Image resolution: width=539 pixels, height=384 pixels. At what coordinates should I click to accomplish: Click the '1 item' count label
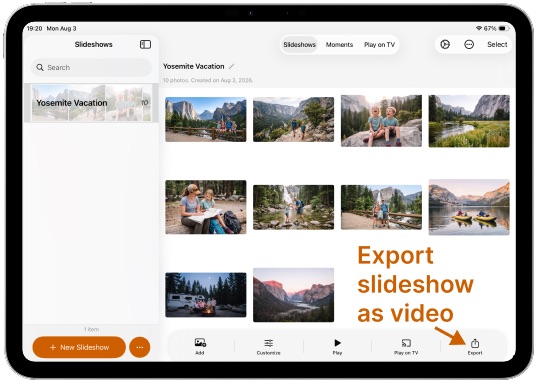(x=91, y=329)
